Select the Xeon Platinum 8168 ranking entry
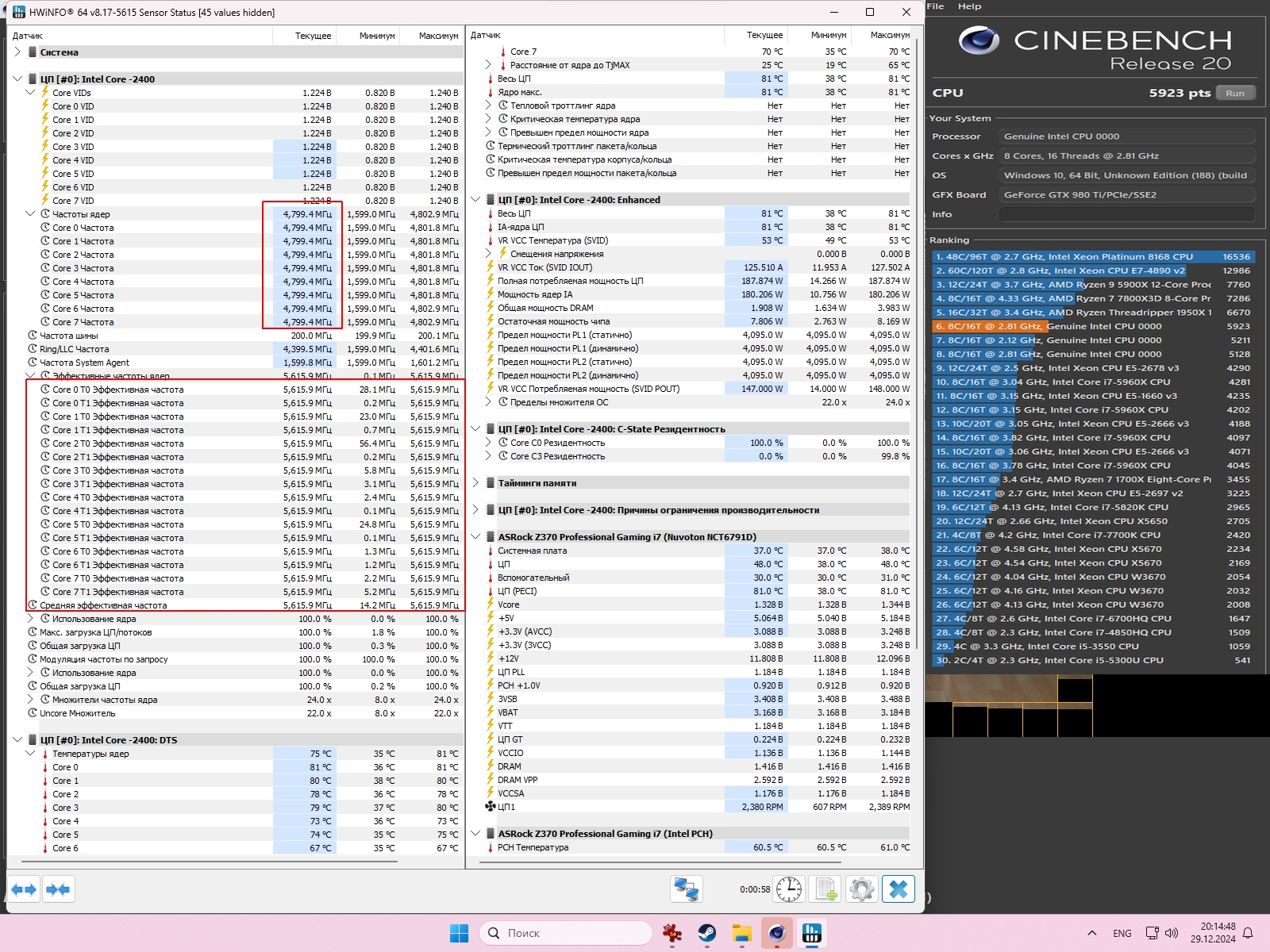Image resolution: width=1270 pixels, height=952 pixels. [x=1092, y=257]
